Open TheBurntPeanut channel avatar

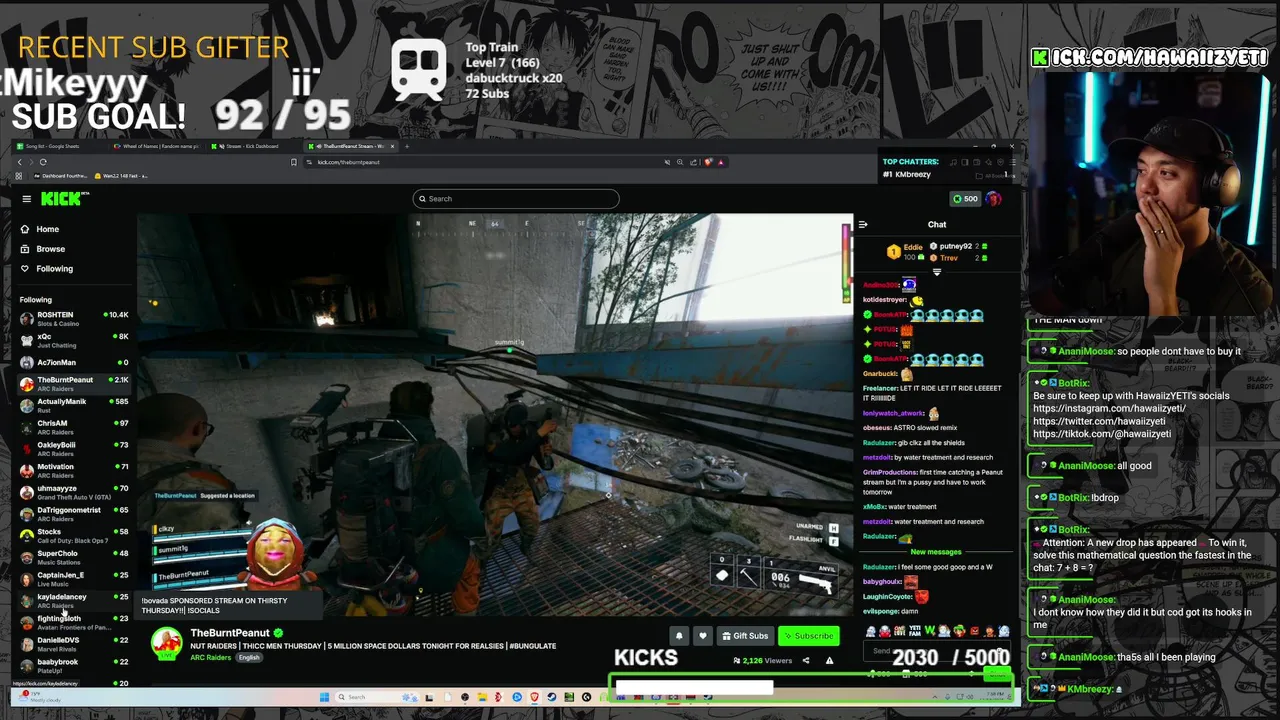(166, 643)
